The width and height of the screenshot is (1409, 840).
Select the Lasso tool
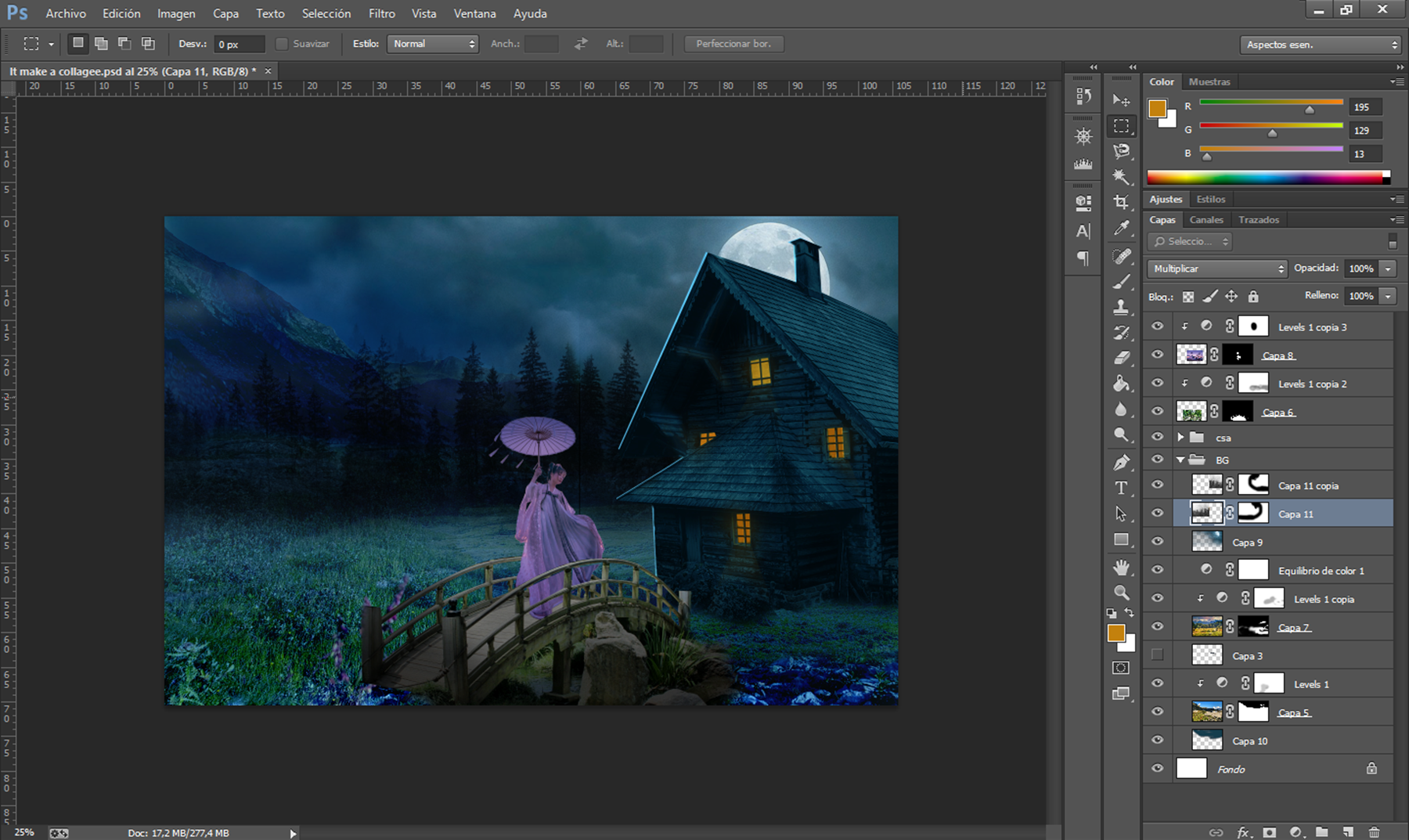tap(1121, 151)
